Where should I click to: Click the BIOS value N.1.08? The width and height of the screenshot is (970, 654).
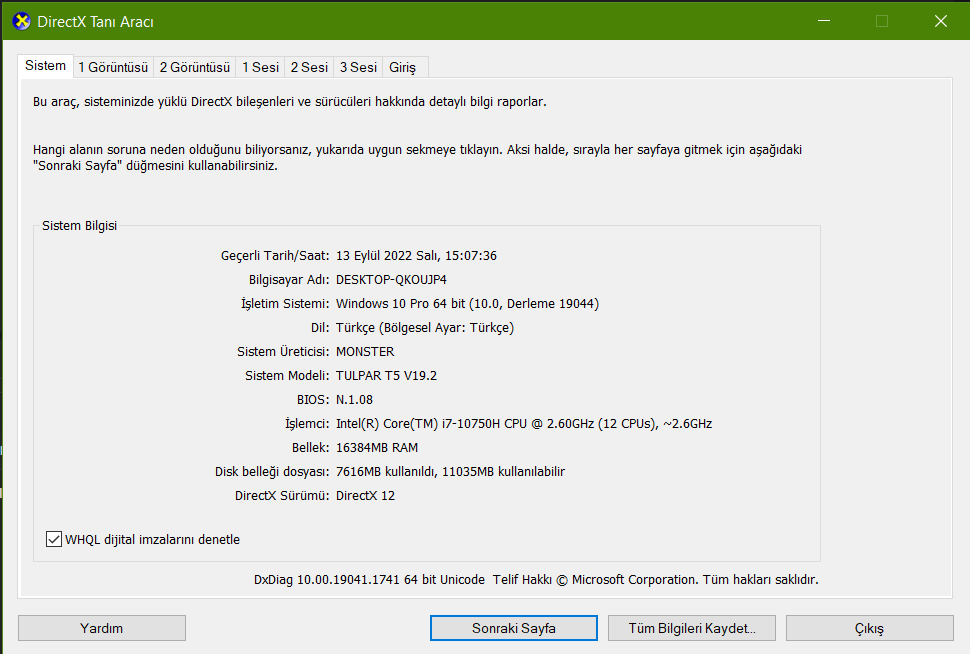(x=354, y=400)
